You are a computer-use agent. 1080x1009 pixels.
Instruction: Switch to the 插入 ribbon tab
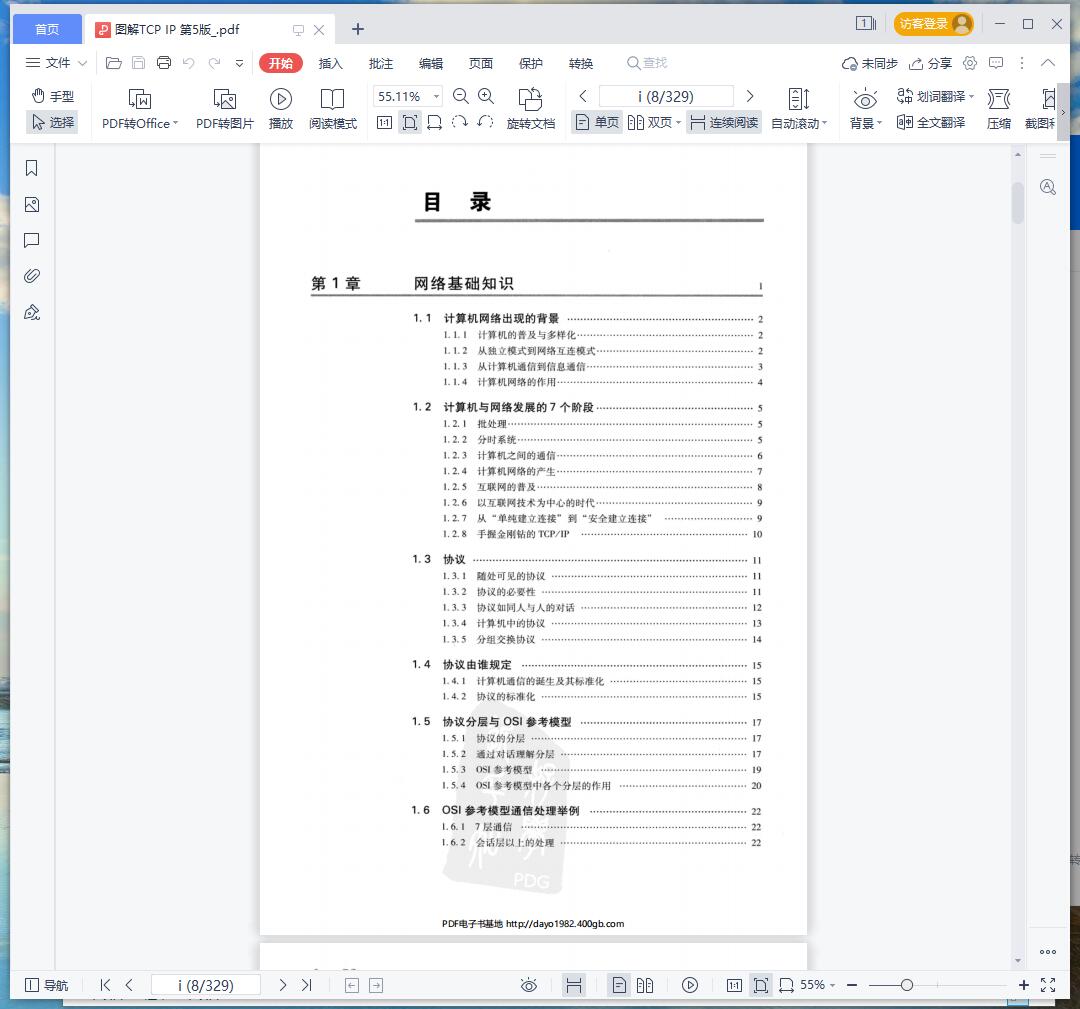pyautogui.click(x=331, y=63)
